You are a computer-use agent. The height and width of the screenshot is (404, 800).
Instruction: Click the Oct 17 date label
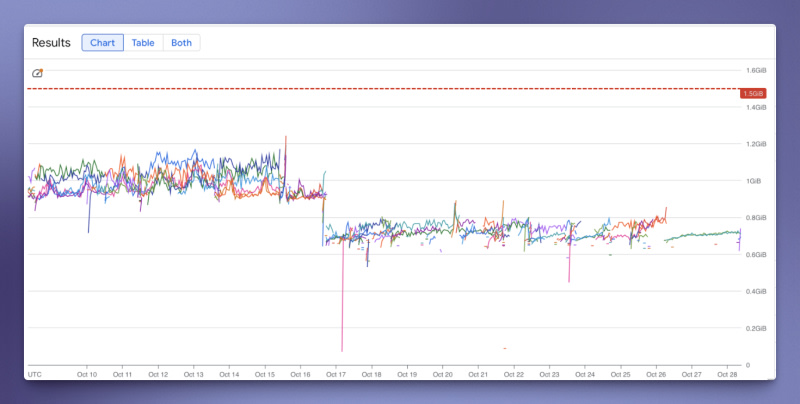click(335, 375)
